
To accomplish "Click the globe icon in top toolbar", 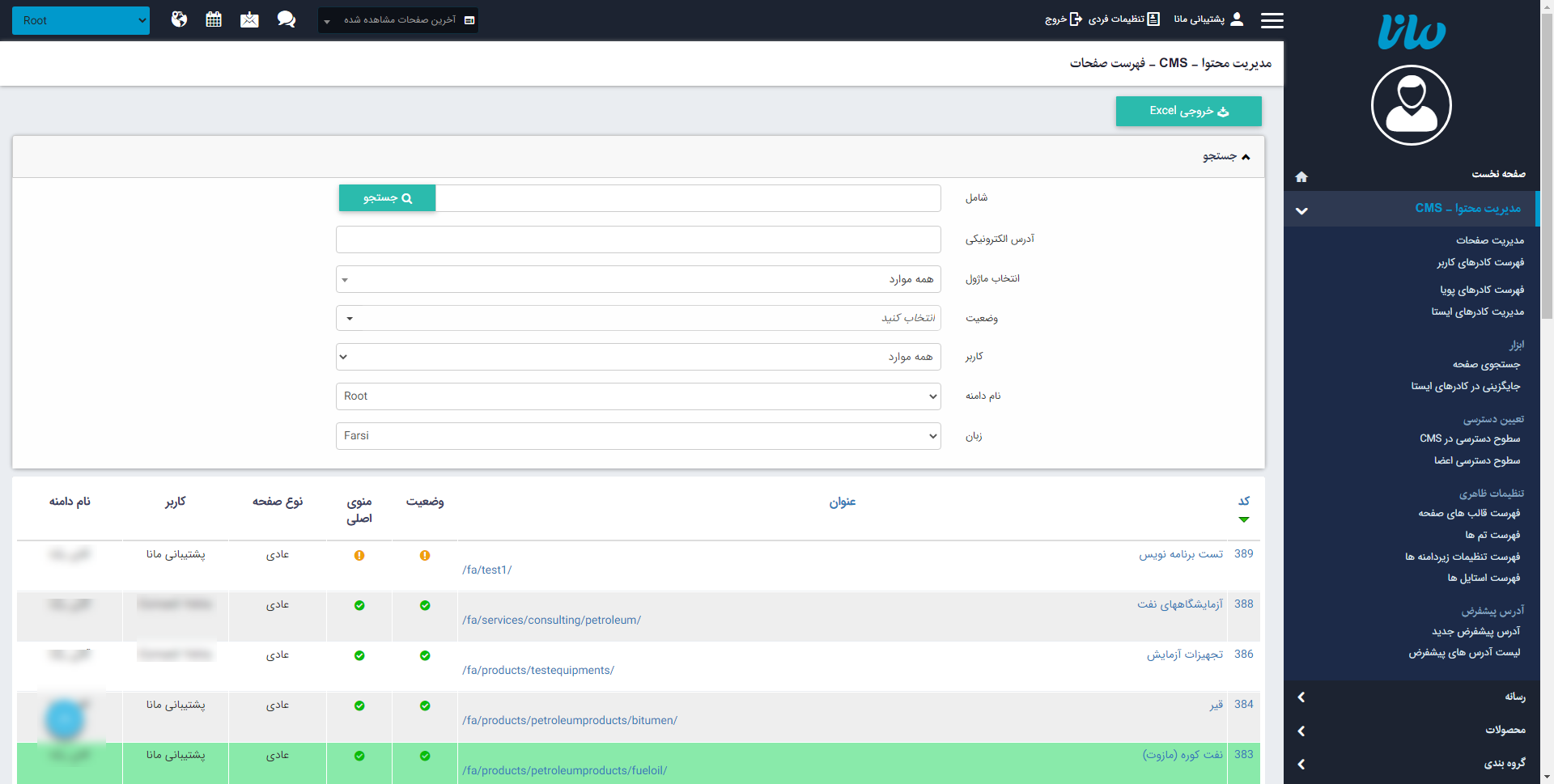I will (x=179, y=19).
